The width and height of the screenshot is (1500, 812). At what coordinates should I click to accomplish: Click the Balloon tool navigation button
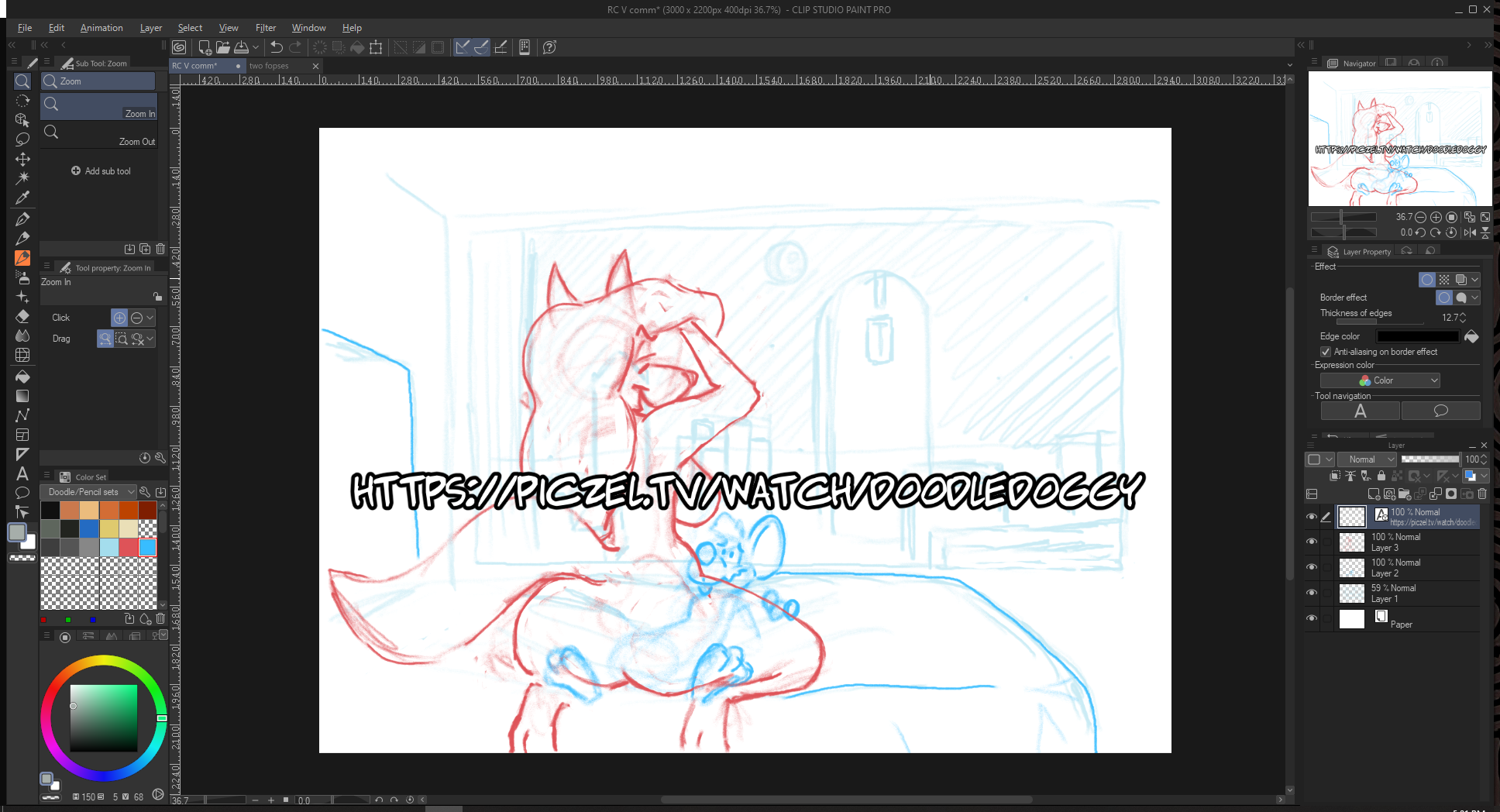pyautogui.click(x=1441, y=411)
